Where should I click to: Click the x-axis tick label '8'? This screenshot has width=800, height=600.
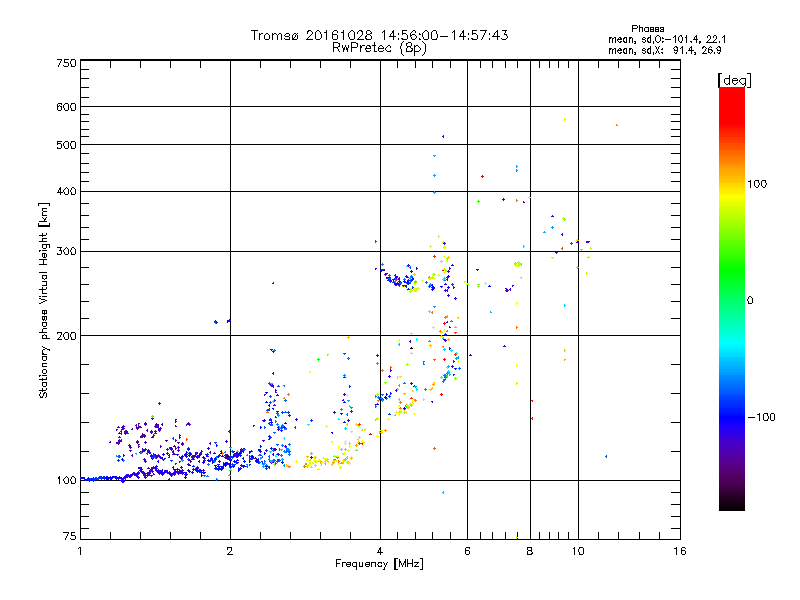(x=530, y=551)
